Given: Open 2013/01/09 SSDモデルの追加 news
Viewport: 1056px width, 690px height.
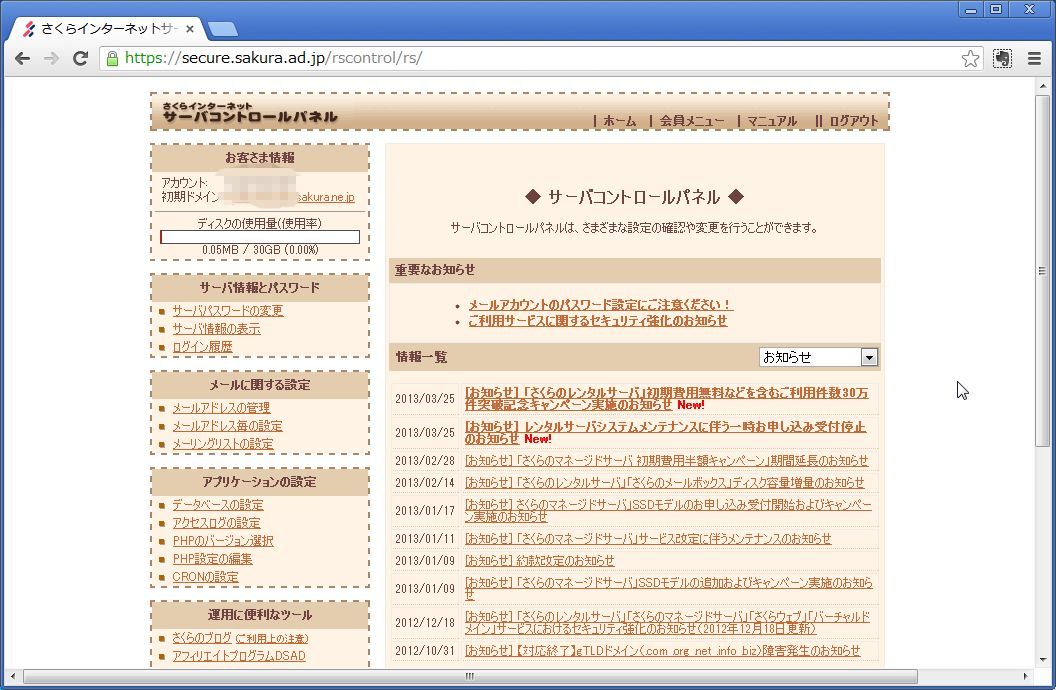Looking at the screenshot, I should click(x=669, y=588).
